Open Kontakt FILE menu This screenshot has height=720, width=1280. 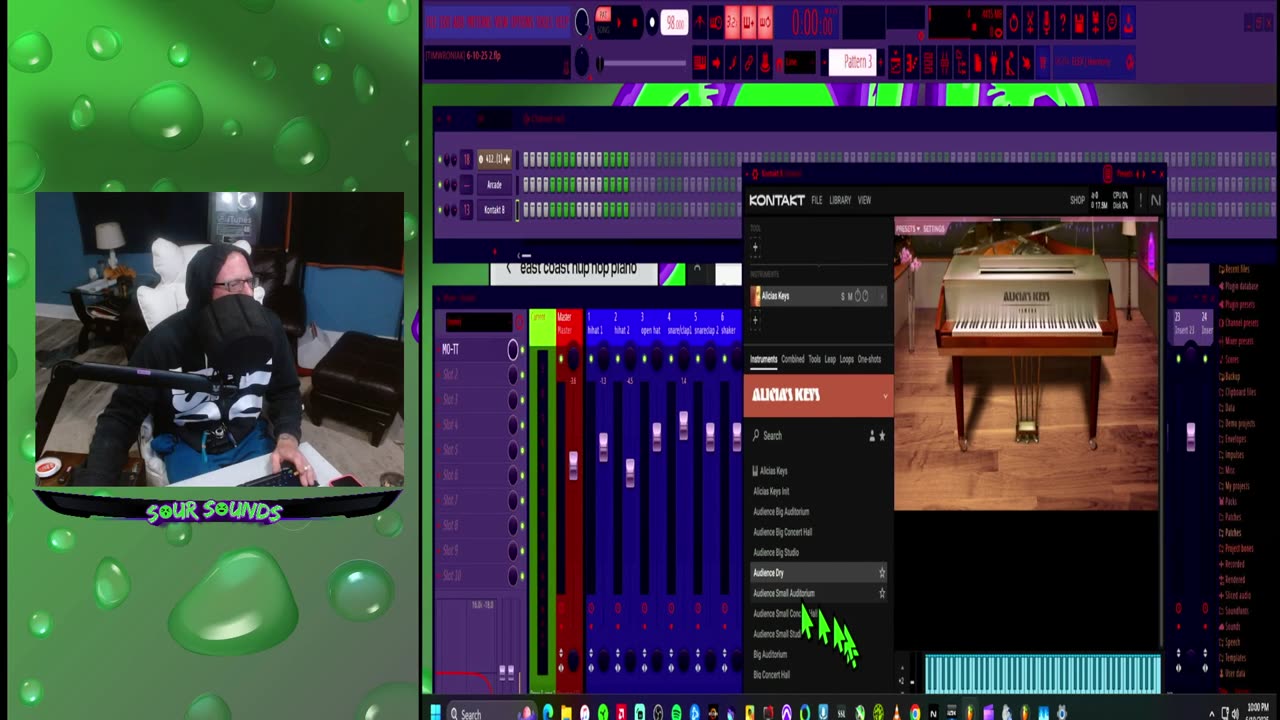pos(816,200)
